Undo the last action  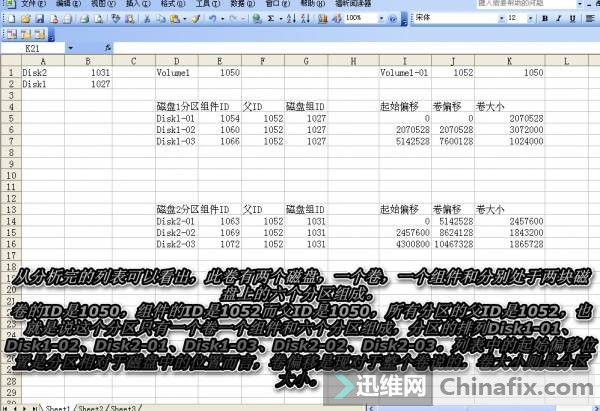tap(213, 18)
